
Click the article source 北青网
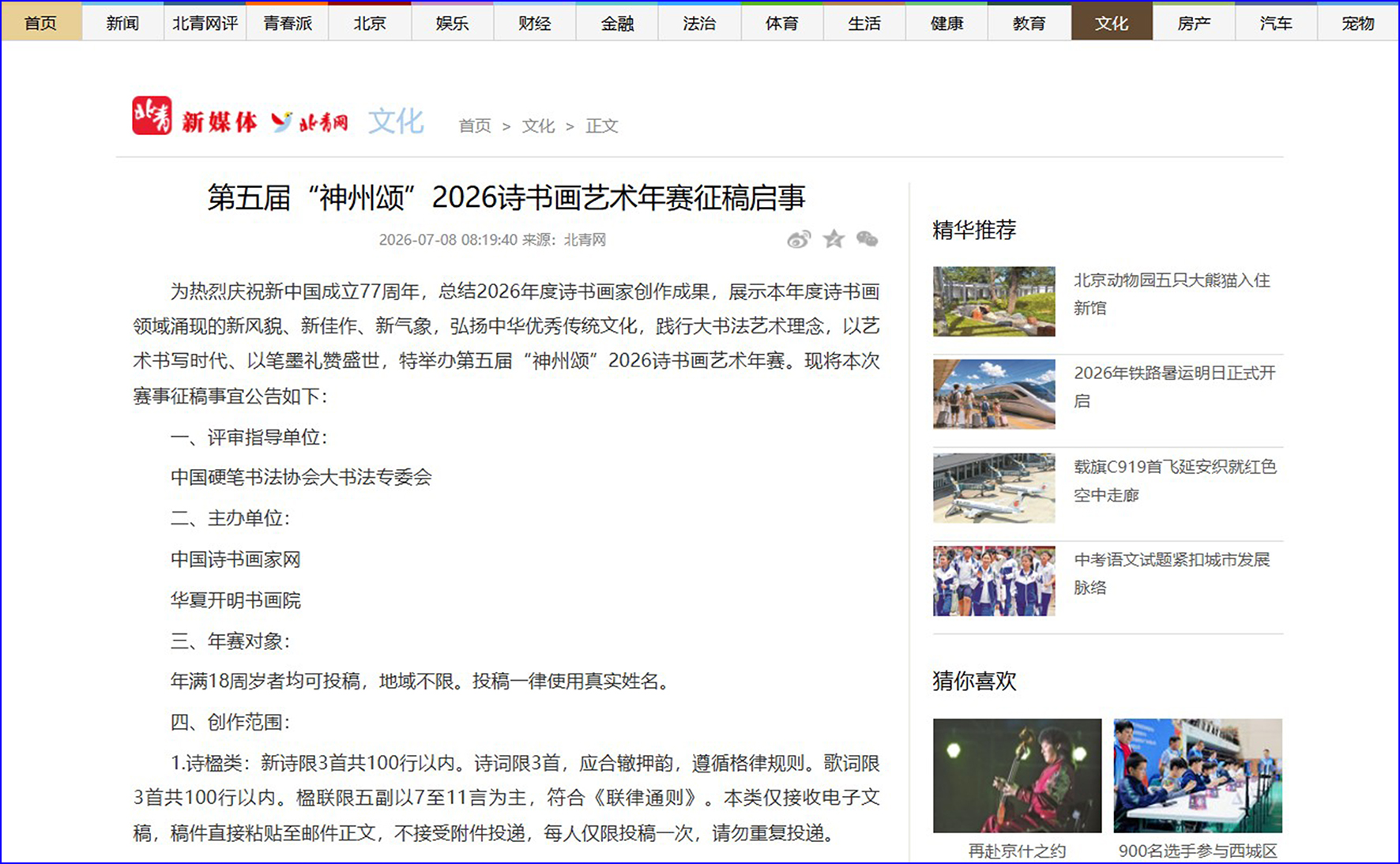click(x=585, y=239)
